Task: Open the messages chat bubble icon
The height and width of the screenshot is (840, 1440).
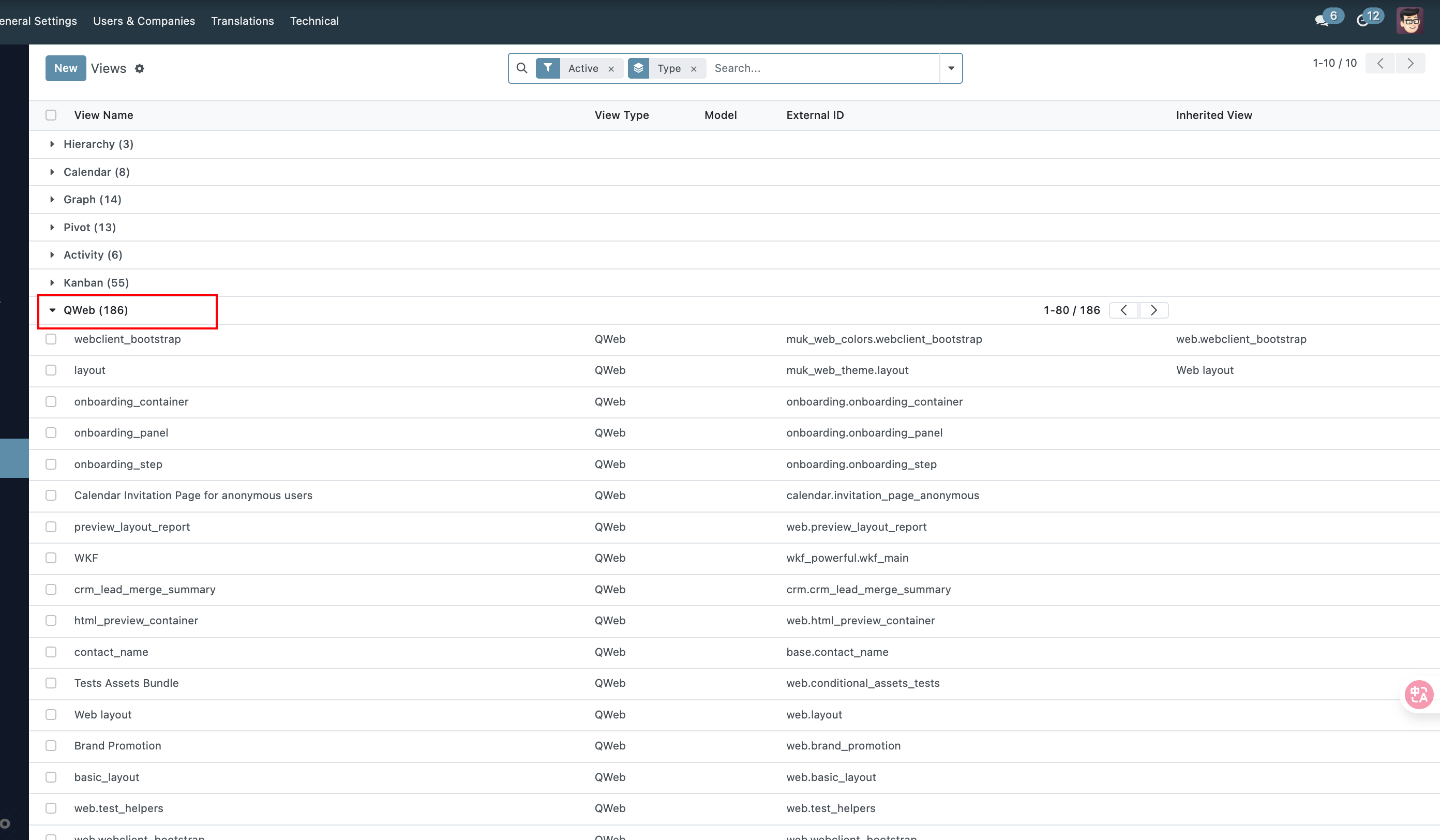Action: click(1321, 21)
